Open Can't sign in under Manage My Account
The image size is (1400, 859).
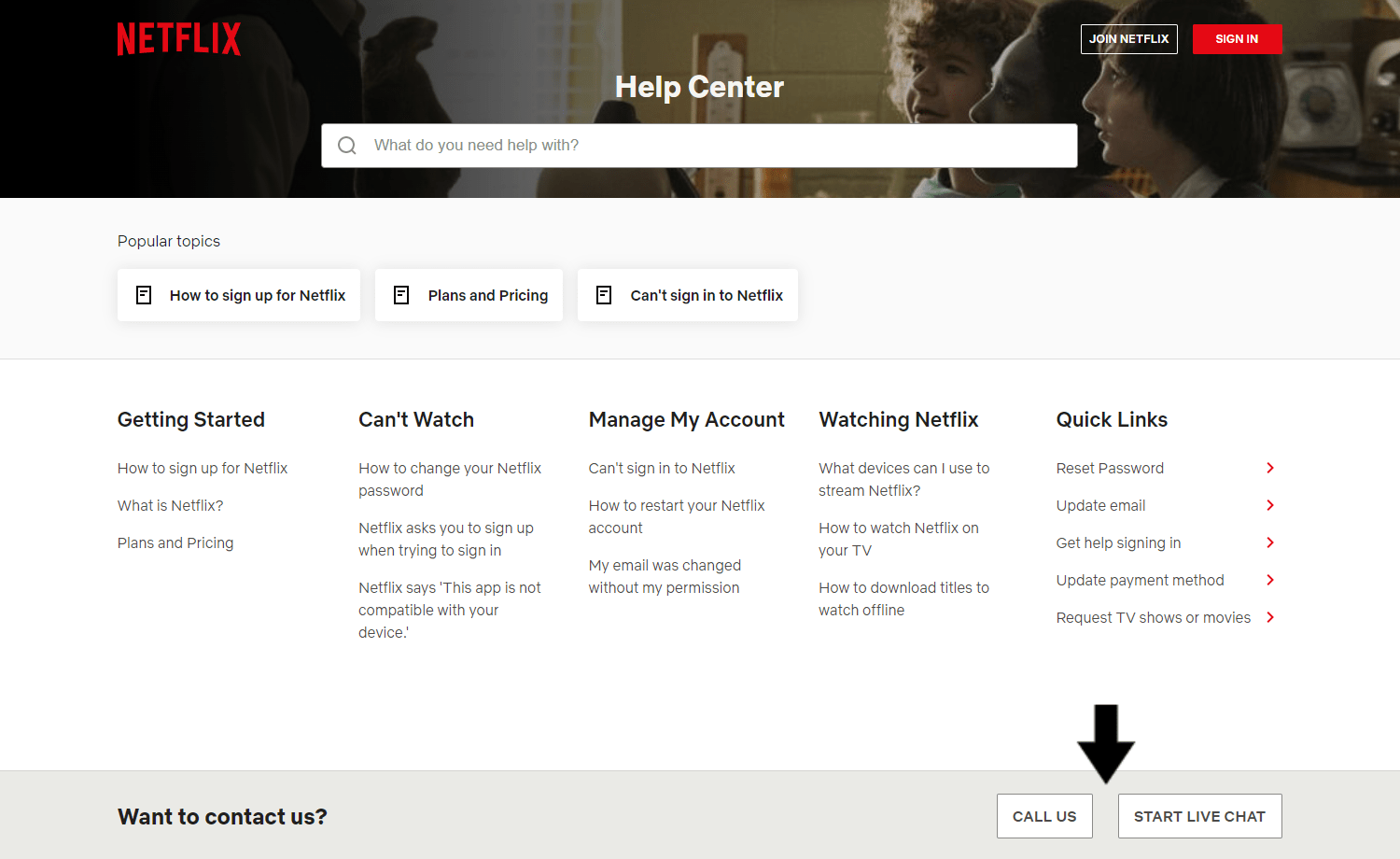tap(662, 468)
